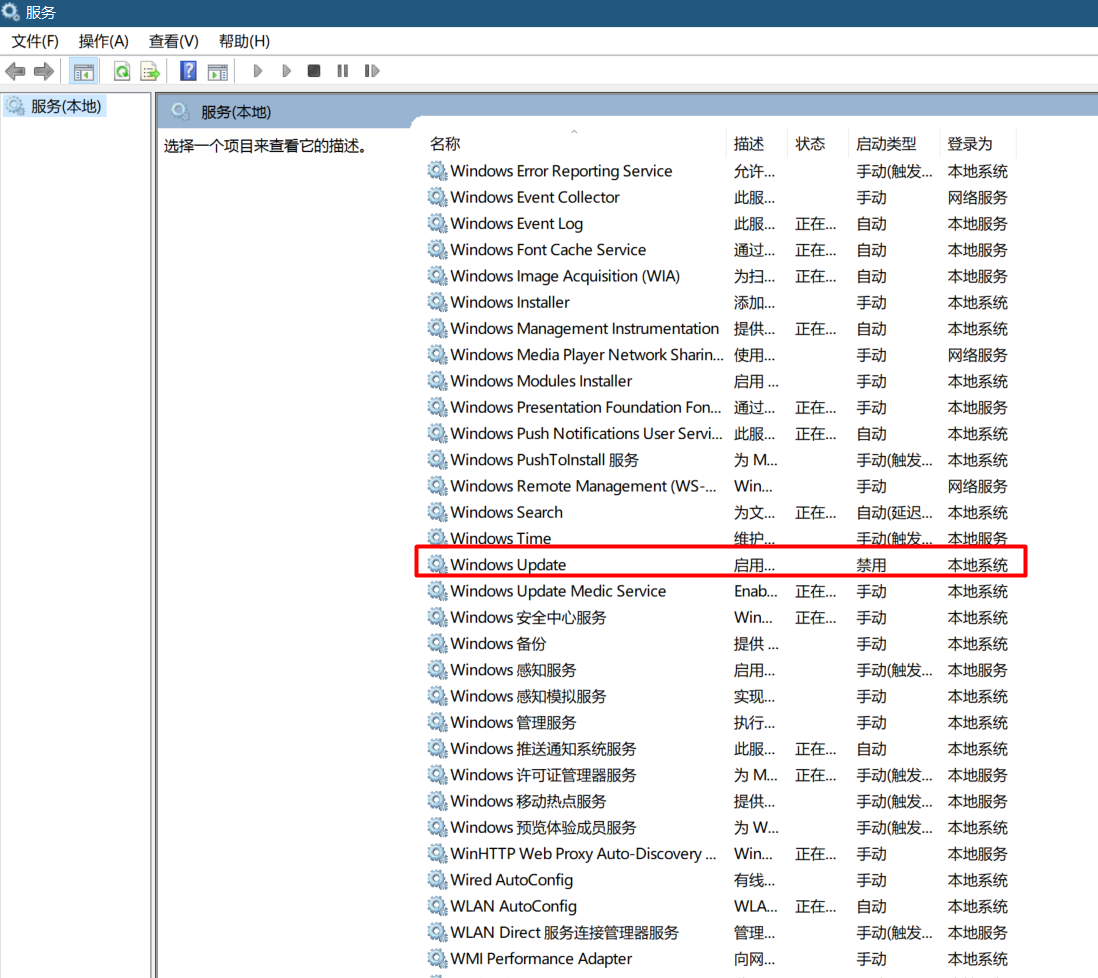This screenshot has width=1098, height=978.
Task: Open Help via the question-mark icon
Action: (188, 71)
